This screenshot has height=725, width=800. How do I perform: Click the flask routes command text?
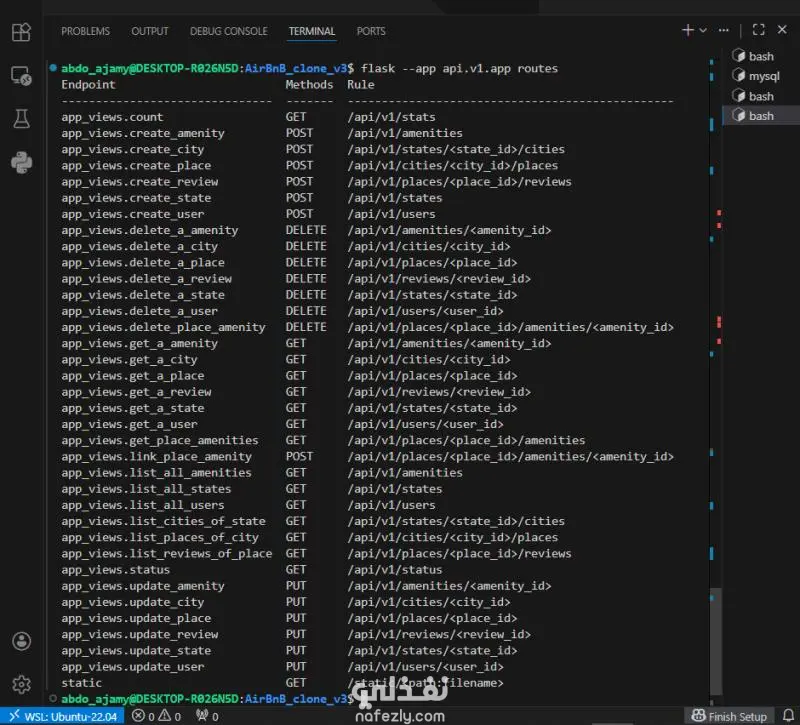[x=459, y=68]
